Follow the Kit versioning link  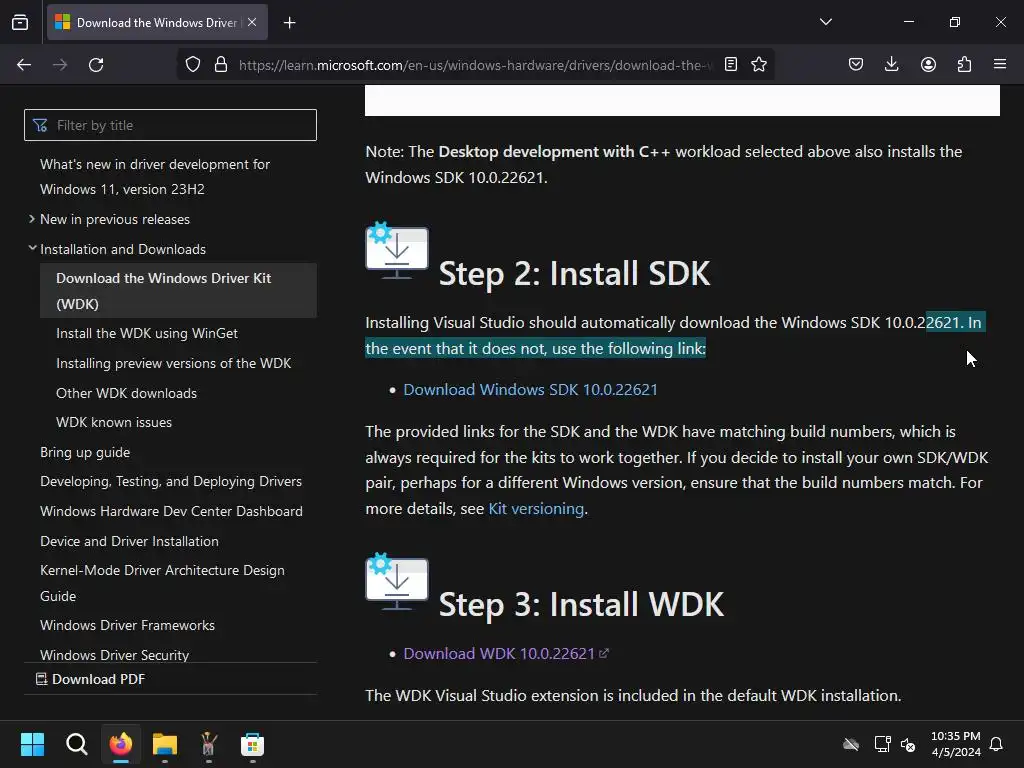pyautogui.click(x=536, y=508)
